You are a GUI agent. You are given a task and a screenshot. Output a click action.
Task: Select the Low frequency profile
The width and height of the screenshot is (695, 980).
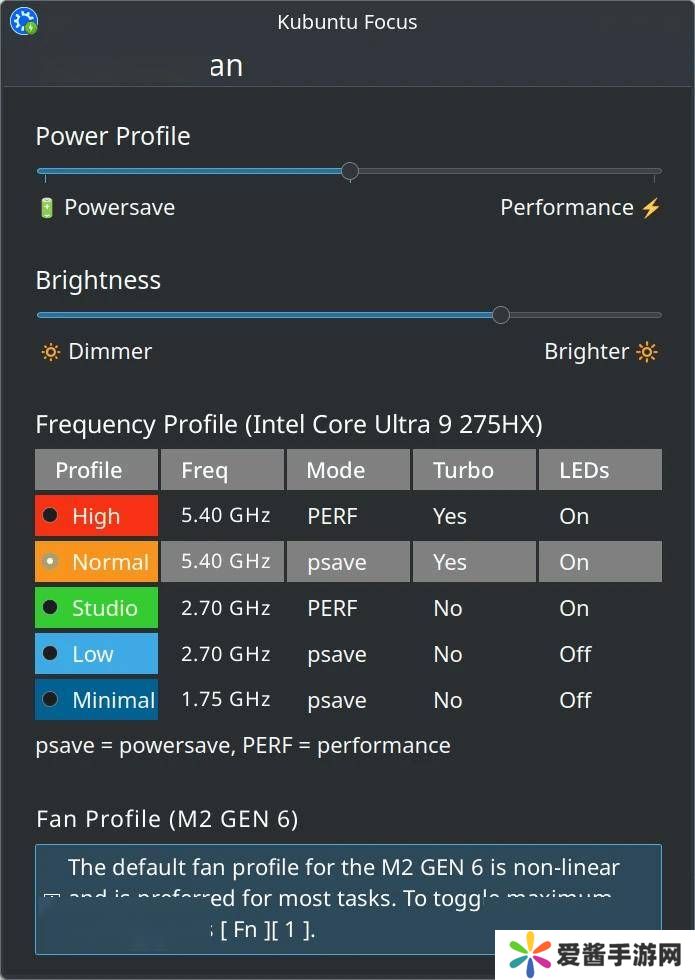click(50, 654)
